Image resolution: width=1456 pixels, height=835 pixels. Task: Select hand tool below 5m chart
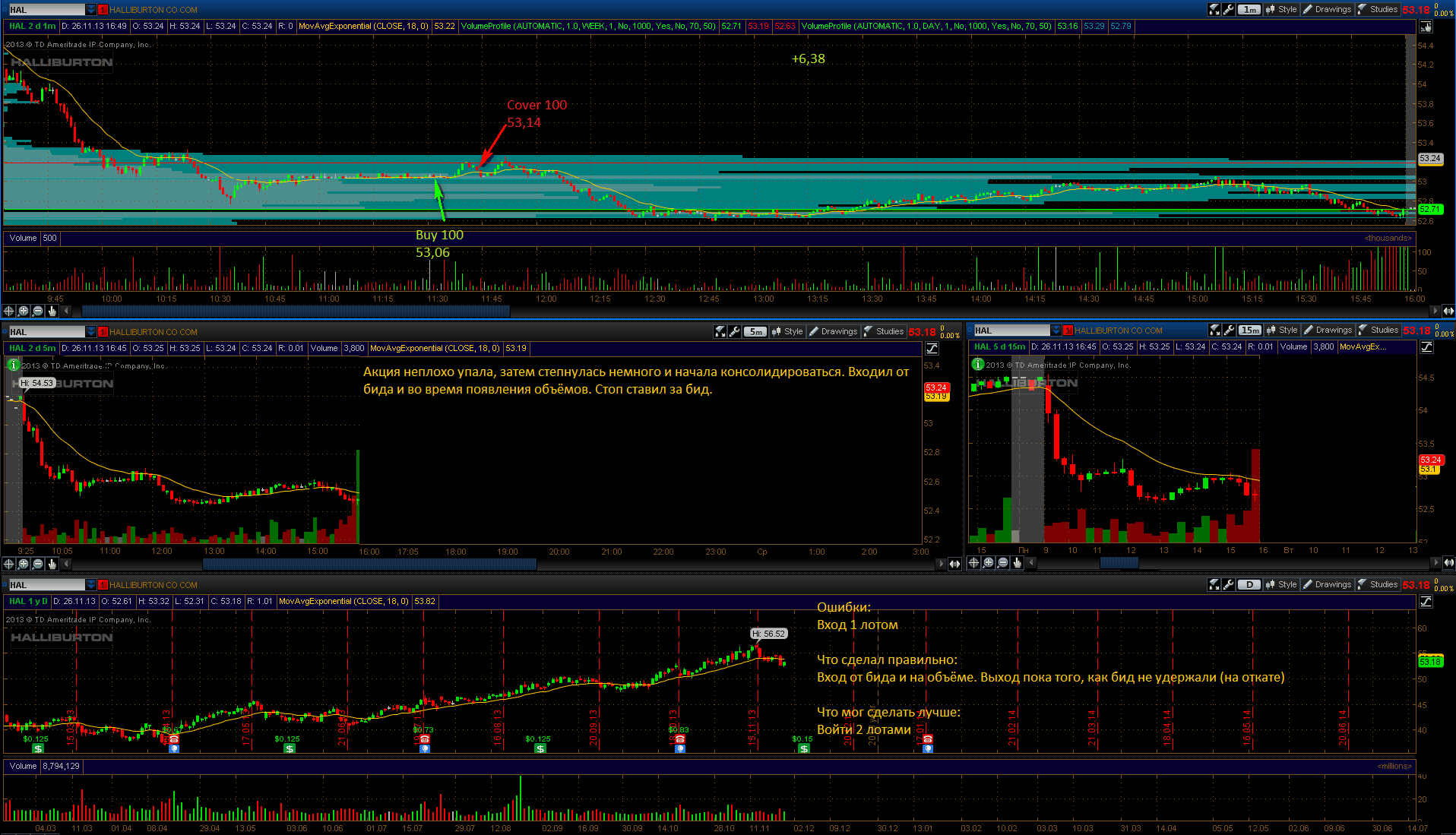52,564
